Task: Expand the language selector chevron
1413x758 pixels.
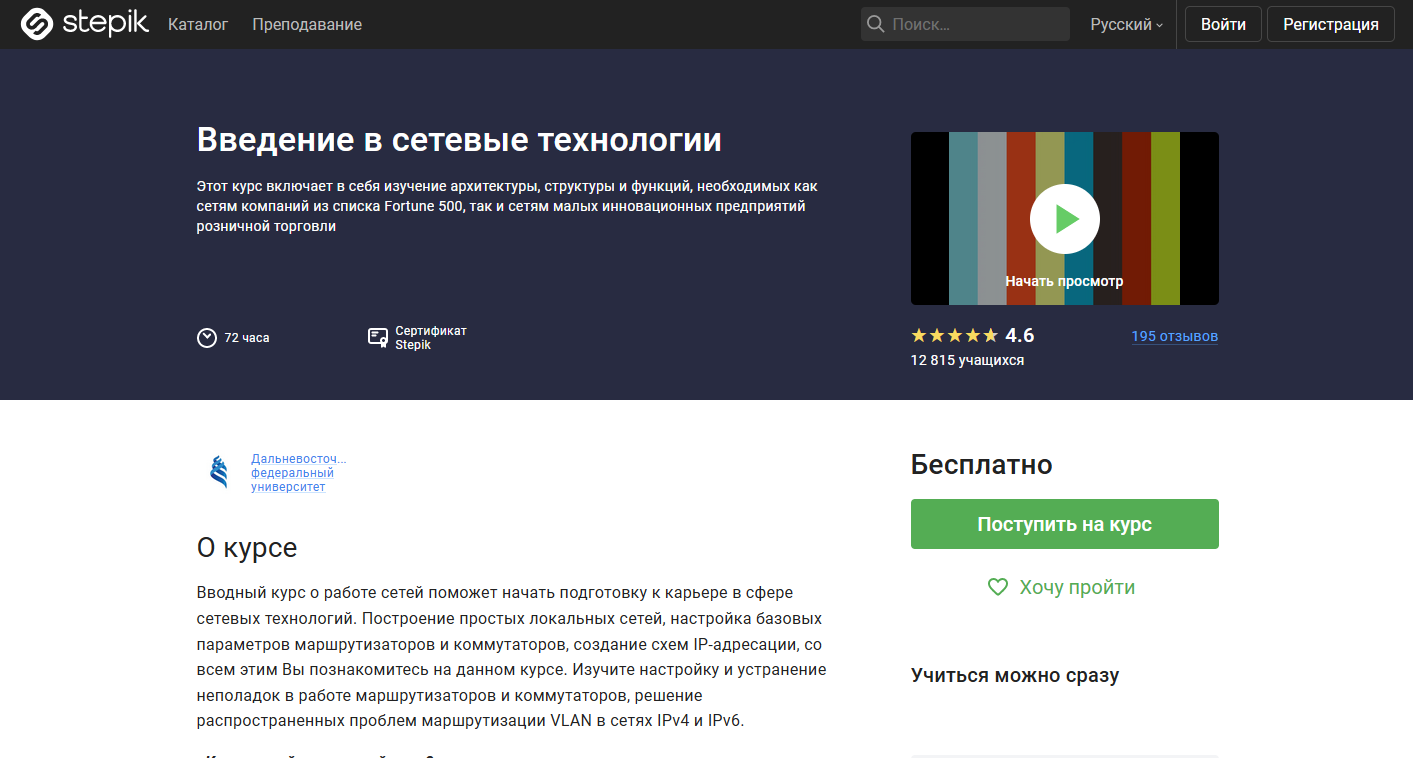Action: click(x=1158, y=26)
